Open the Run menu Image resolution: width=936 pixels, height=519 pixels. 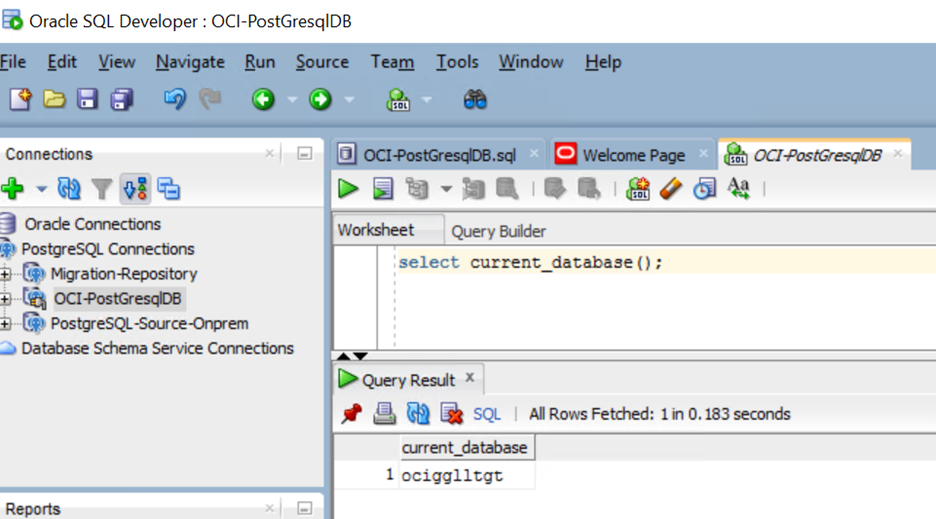pos(260,62)
